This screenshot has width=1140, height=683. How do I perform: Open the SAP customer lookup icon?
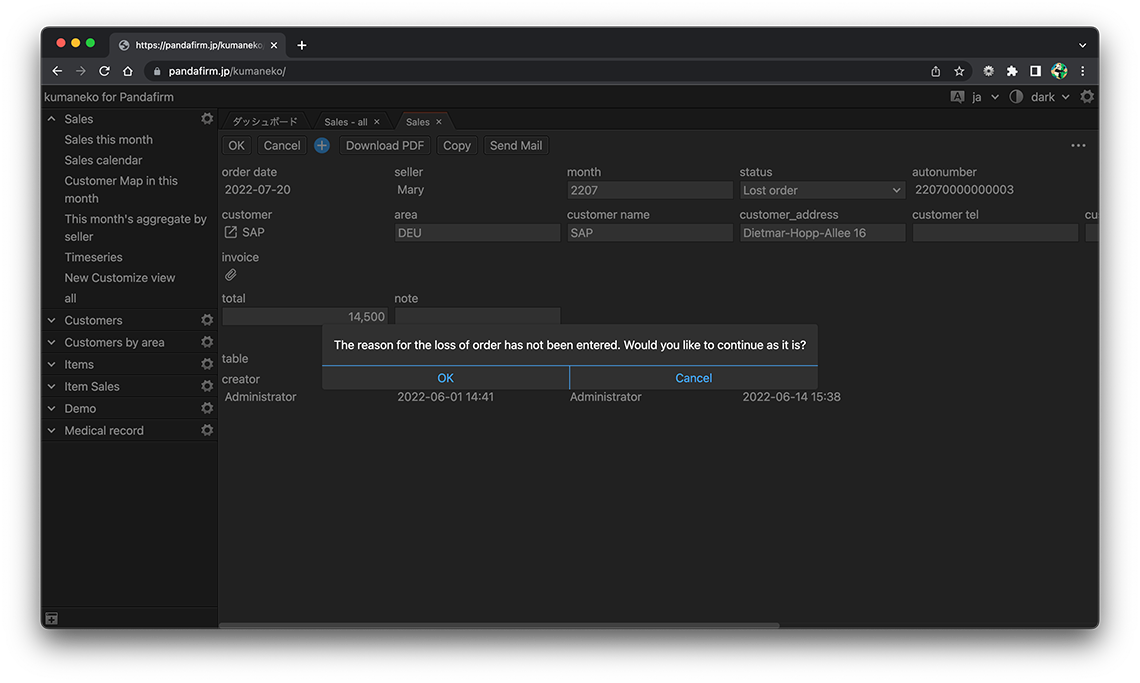pos(231,232)
